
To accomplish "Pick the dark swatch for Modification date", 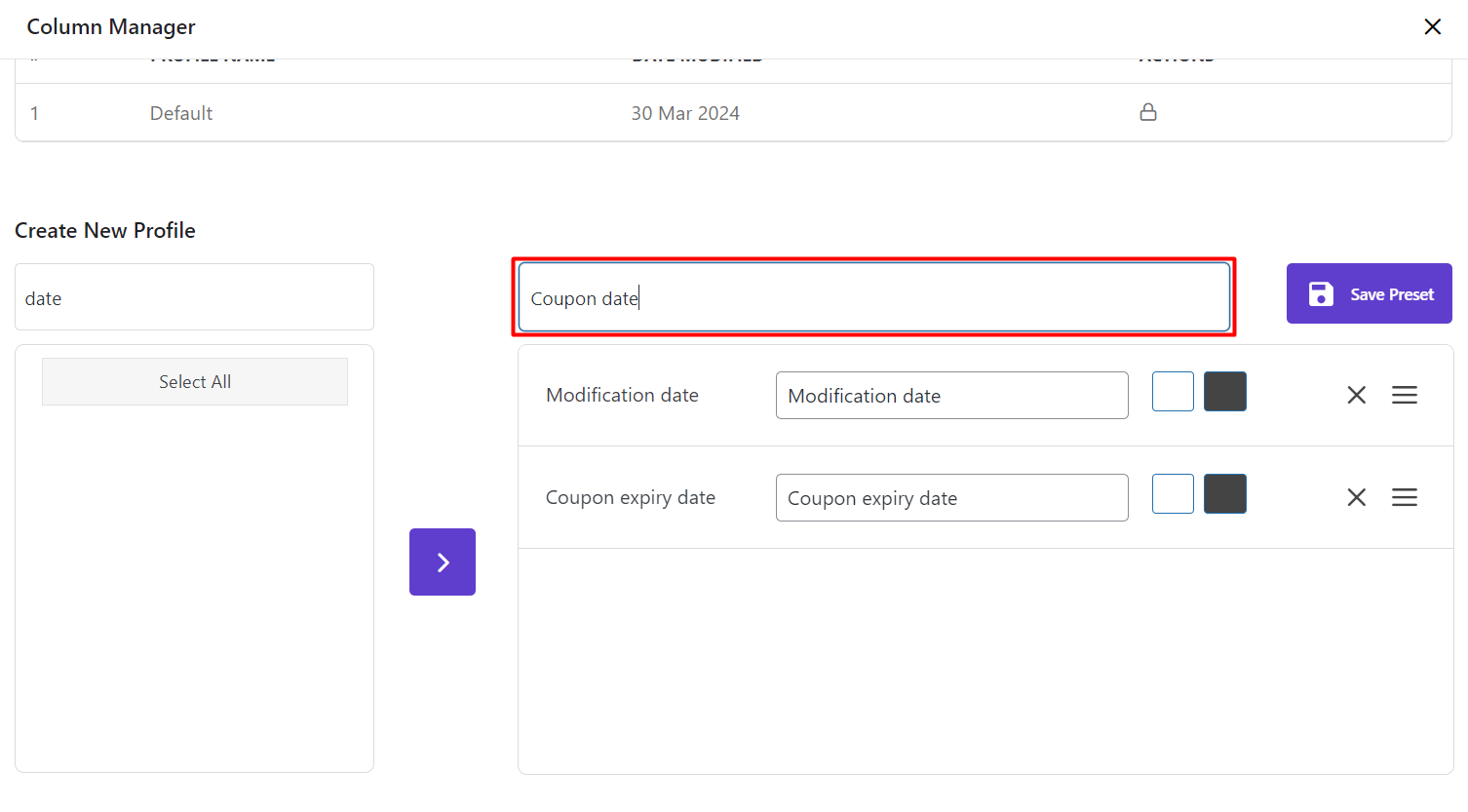I will click(1224, 392).
